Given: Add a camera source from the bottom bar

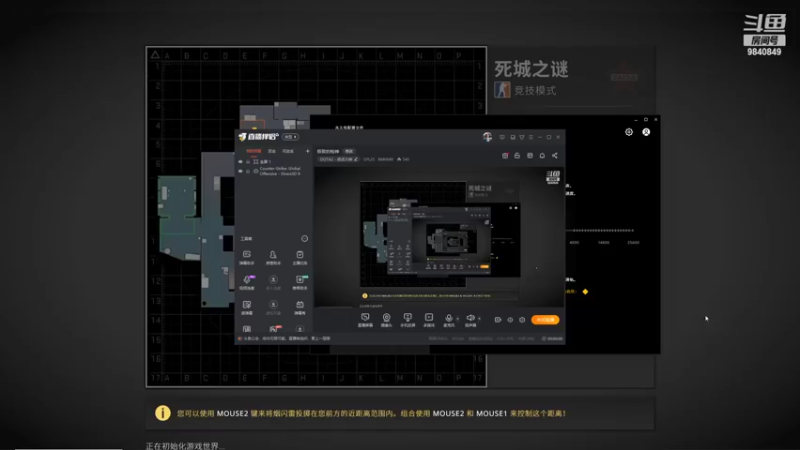Looking at the screenshot, I should click(386, 319).
